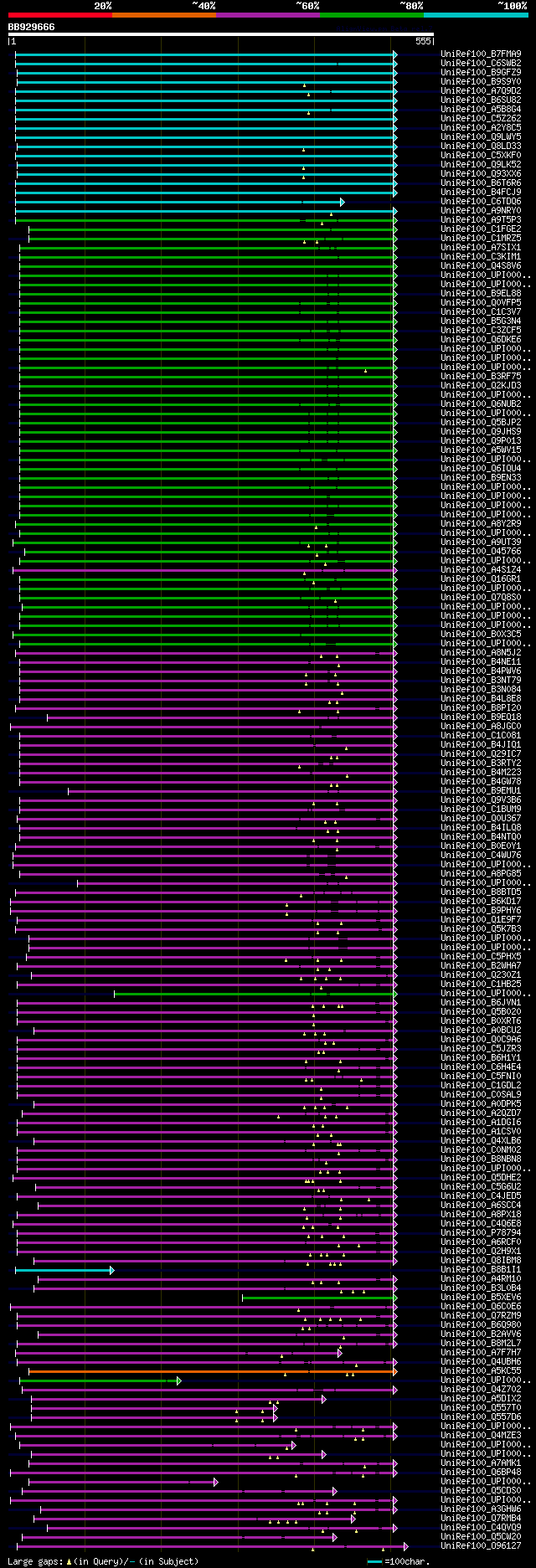Click the orange ~40% identity legend segment
The image size is (536, 1568).
pyautogui.click(x=163, y=15)
